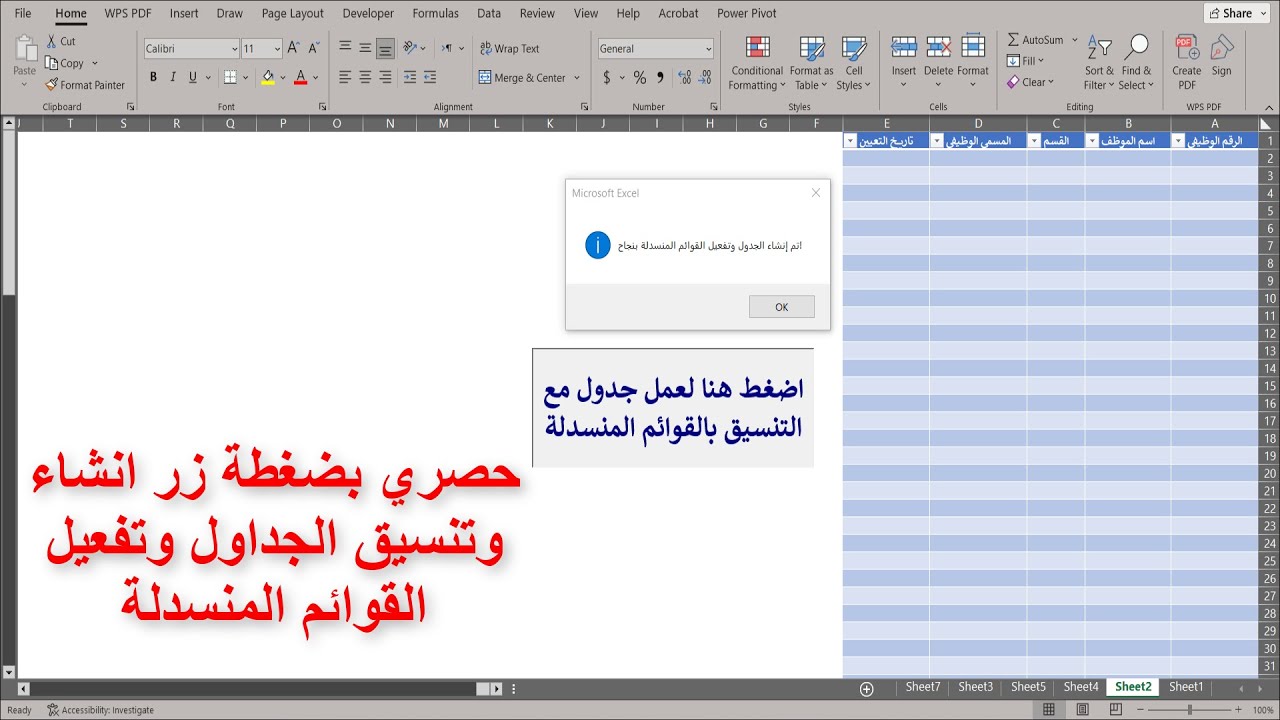Open the Font group dialog launcher
The height and width of the screenshot is (720, 1280).
(x=322, y=107)
